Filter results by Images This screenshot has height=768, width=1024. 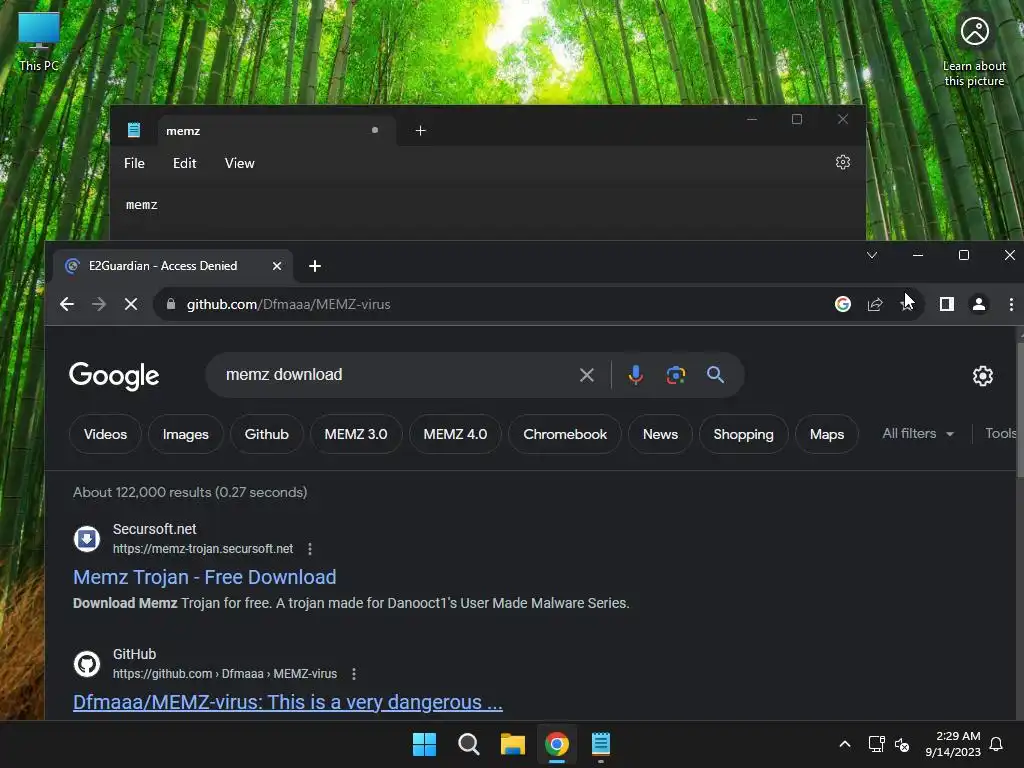click(x=185, y=434)
